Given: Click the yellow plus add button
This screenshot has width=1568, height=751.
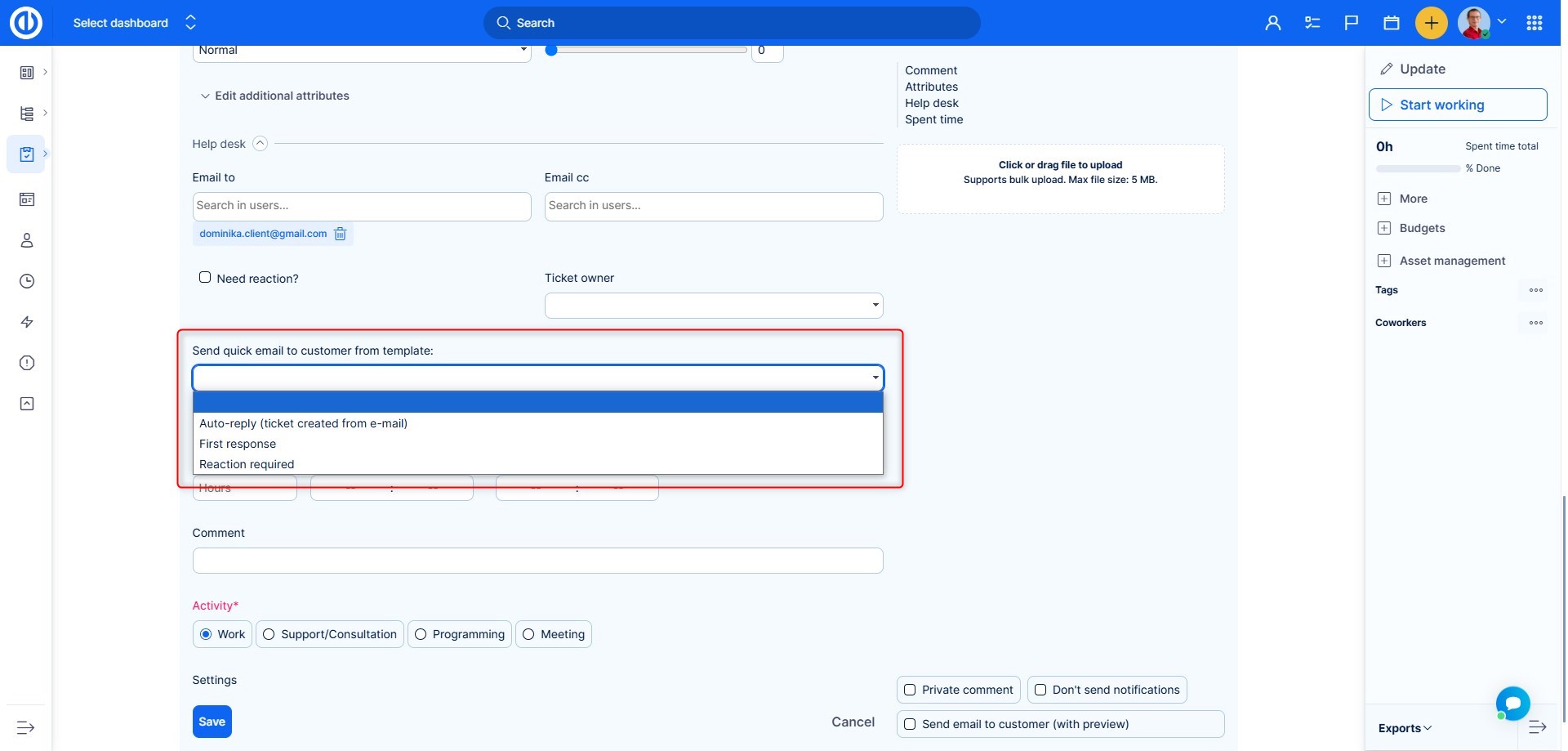Looking at the screenshot, I should click(x=1431, y=23).
